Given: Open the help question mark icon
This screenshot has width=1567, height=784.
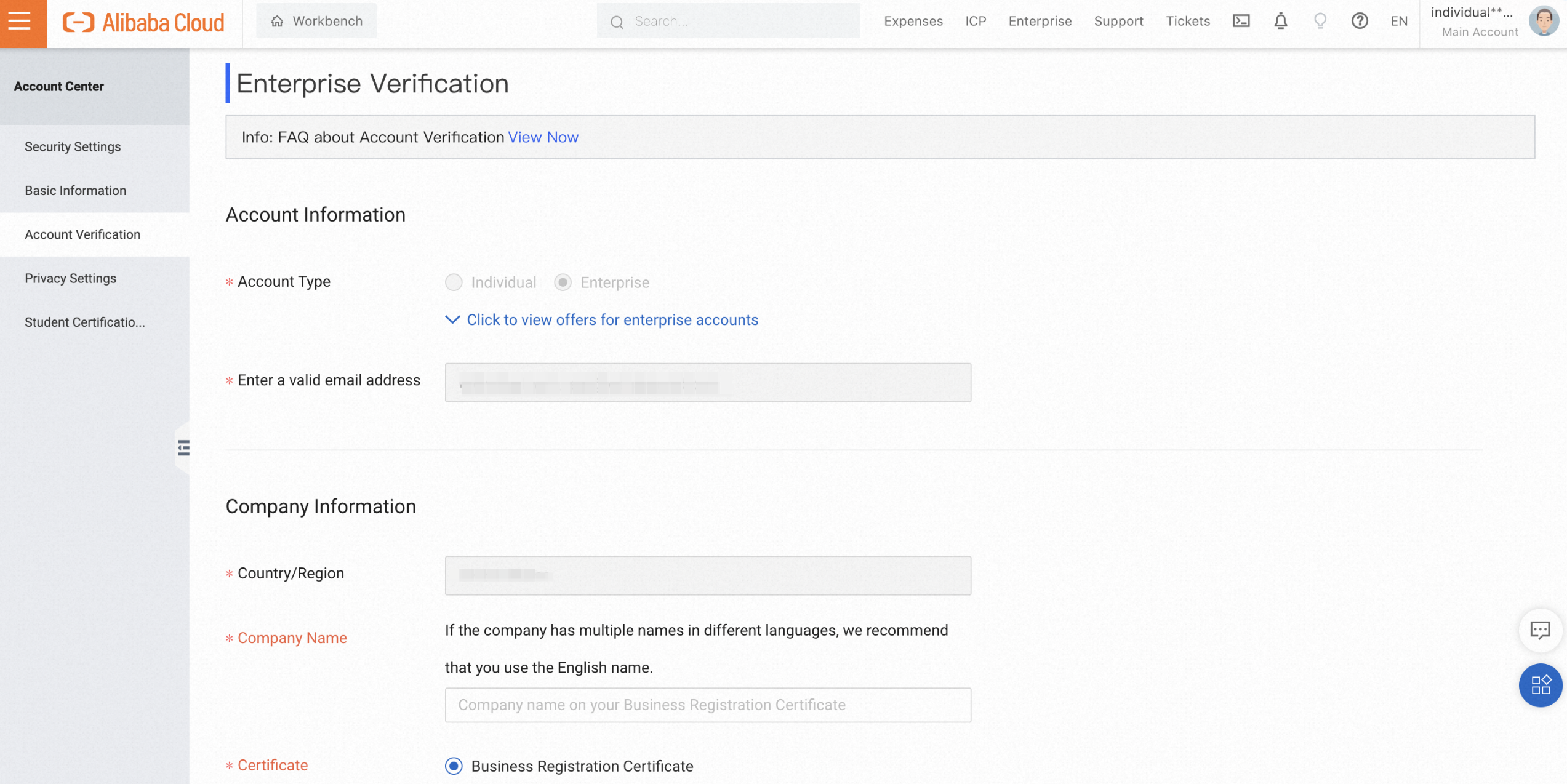Looking at the screenshot, I should coord(1360,21).
